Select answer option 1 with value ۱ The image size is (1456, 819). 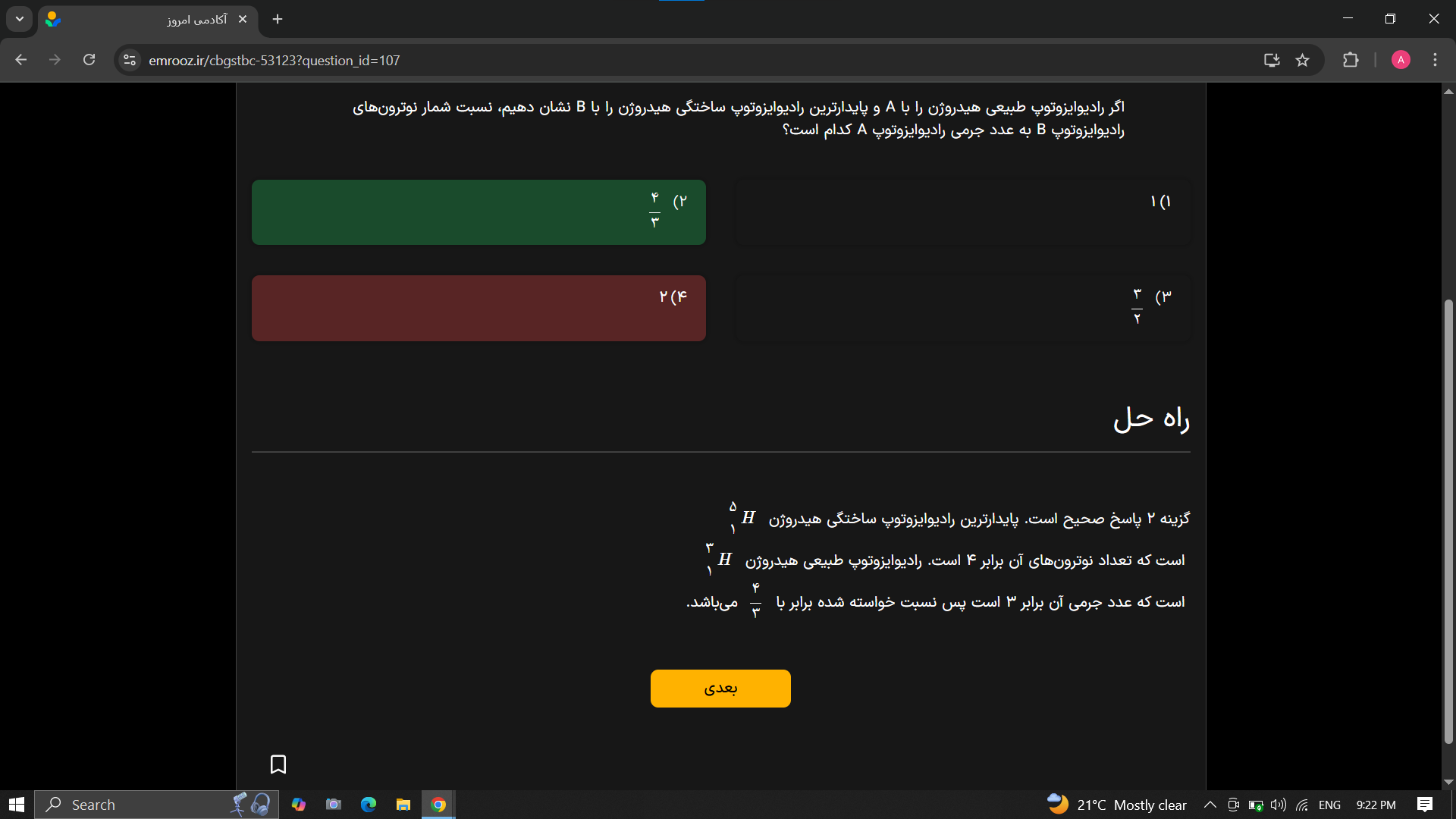click(963, 212)
